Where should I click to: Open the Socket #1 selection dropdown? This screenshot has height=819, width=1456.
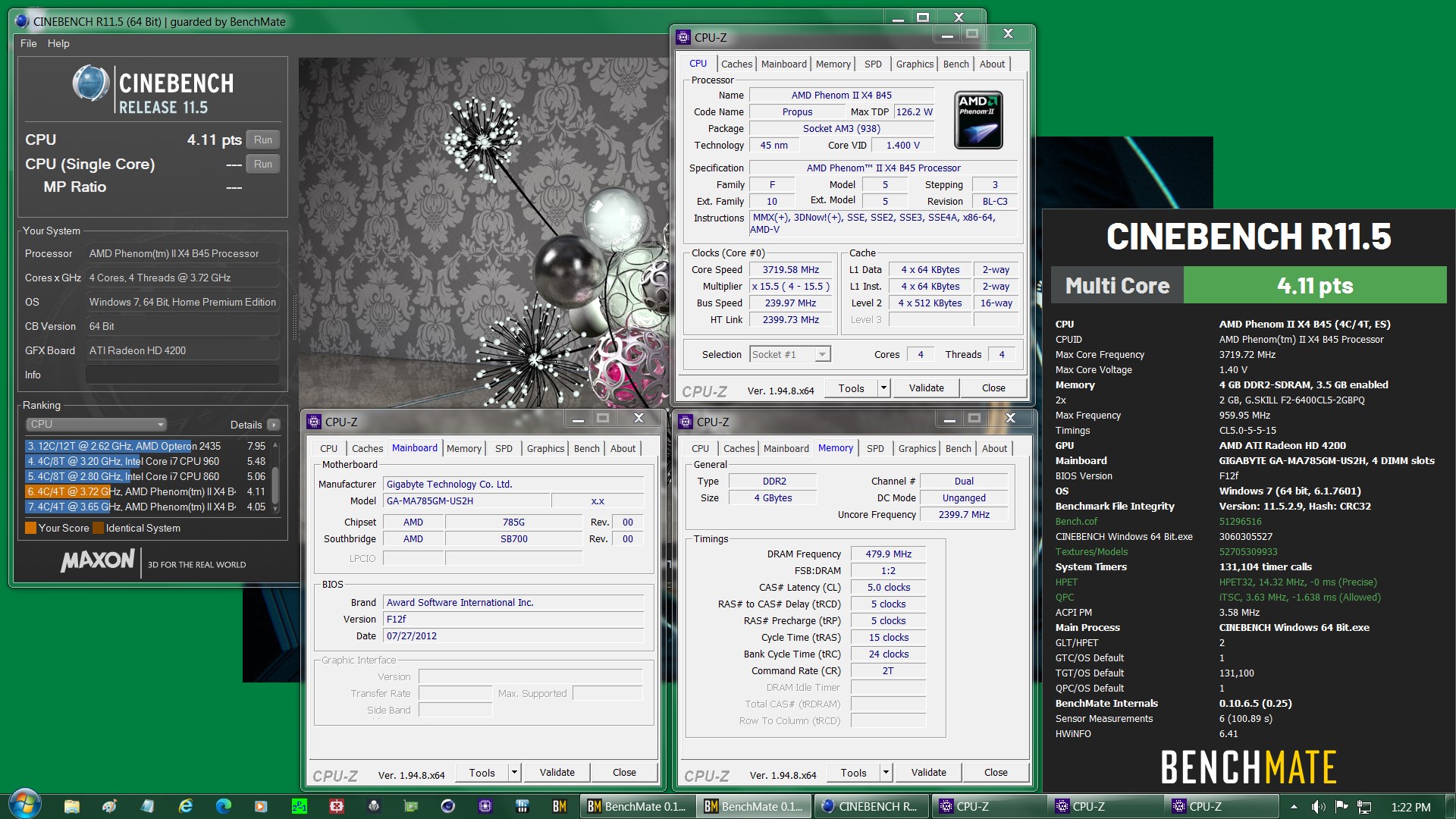(790, 354)
